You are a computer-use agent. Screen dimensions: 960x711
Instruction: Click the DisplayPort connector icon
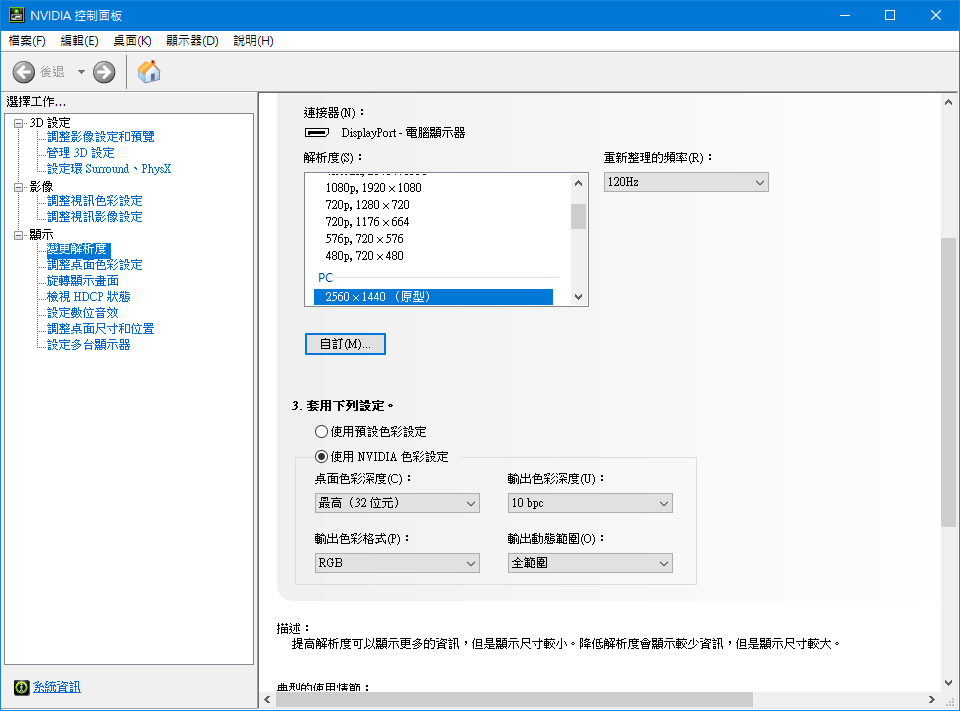tap(317, 132)
